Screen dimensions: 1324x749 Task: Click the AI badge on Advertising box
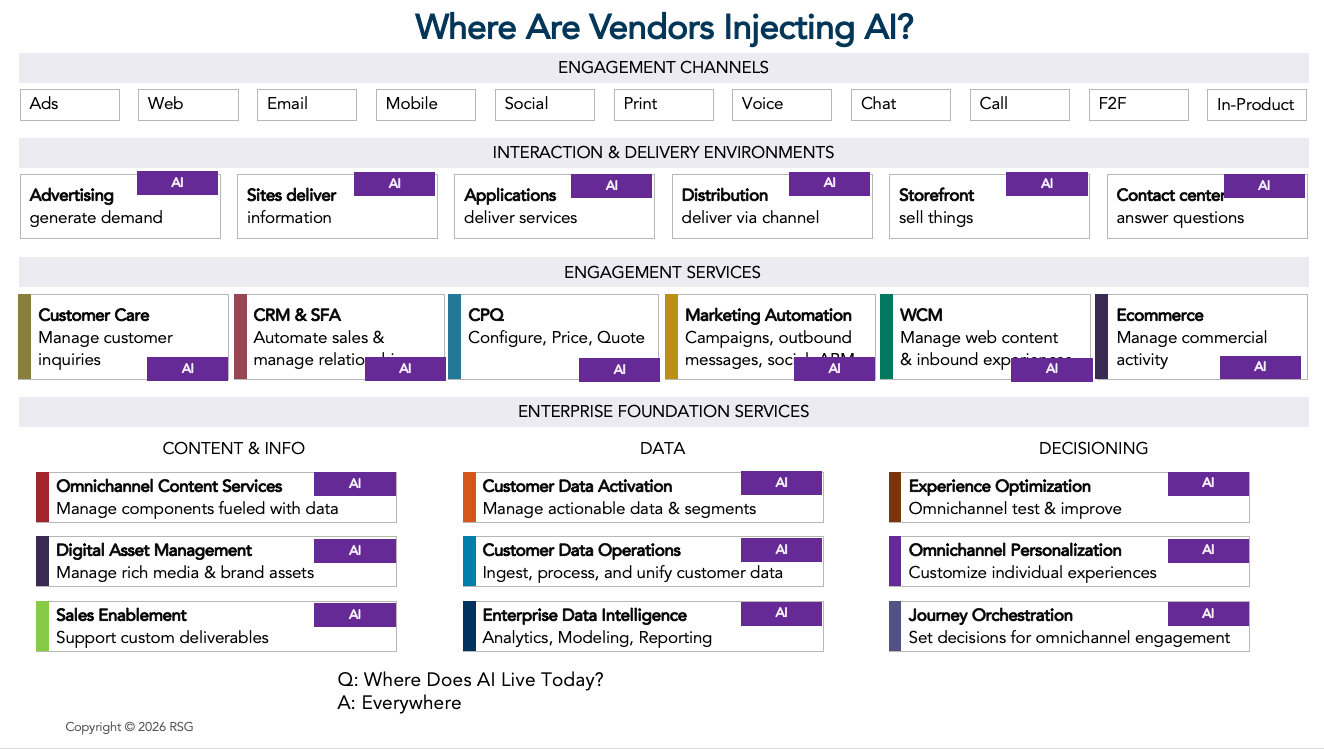pyautogui.click(x=177, y=183)
